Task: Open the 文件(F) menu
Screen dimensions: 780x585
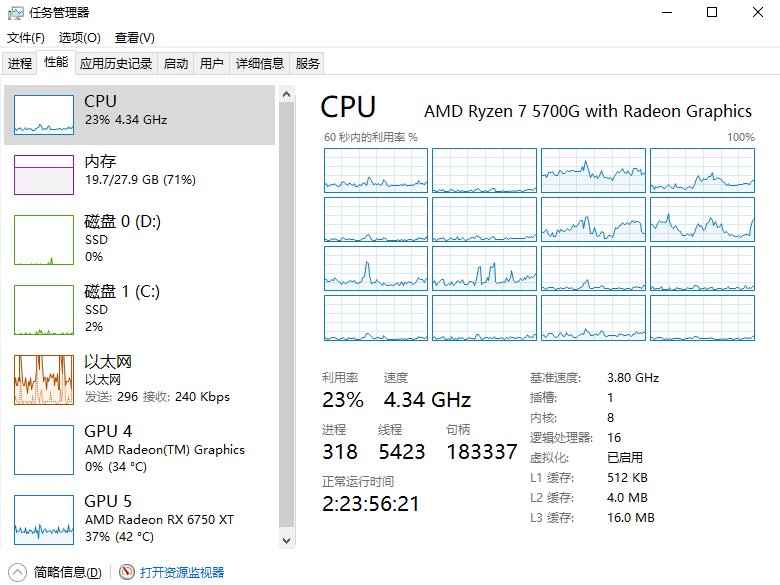Action: tap(26, 38)
